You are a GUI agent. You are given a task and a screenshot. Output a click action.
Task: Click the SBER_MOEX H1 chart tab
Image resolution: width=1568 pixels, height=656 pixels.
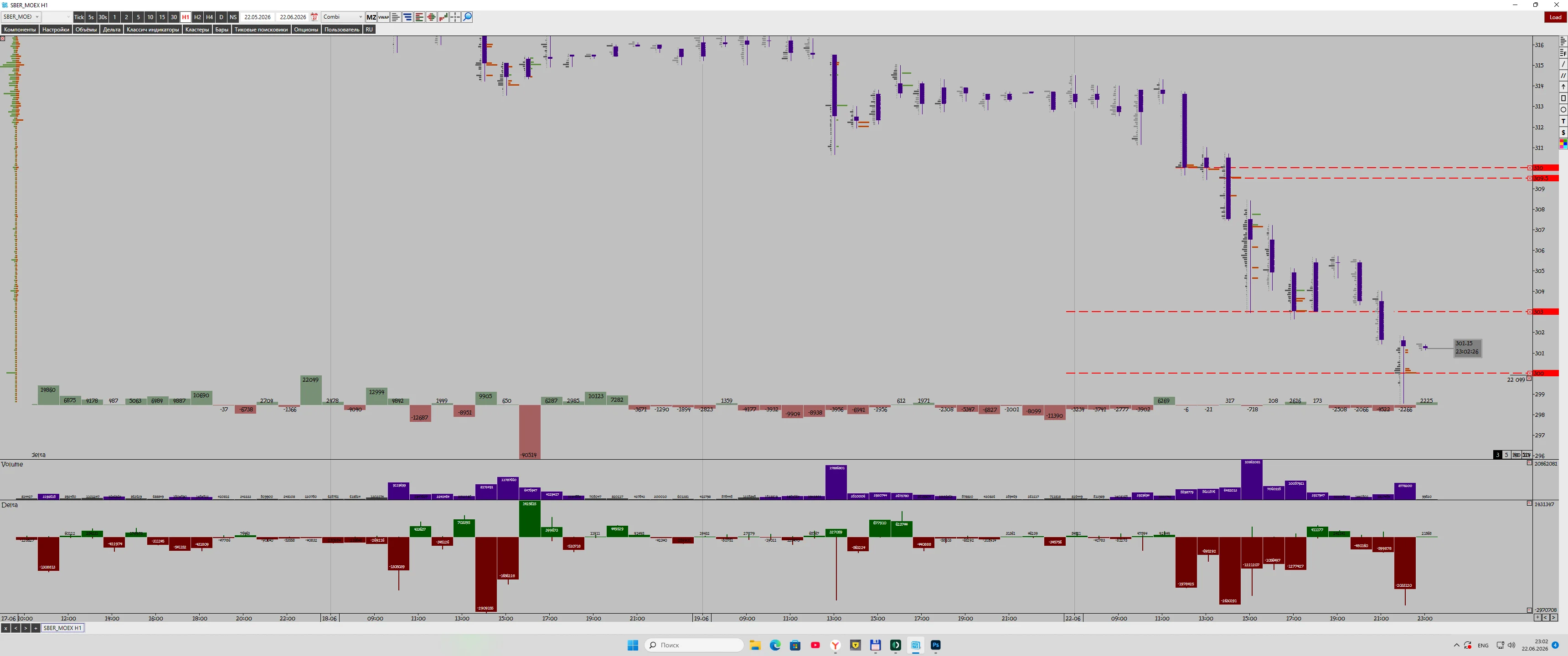point(63,628)
